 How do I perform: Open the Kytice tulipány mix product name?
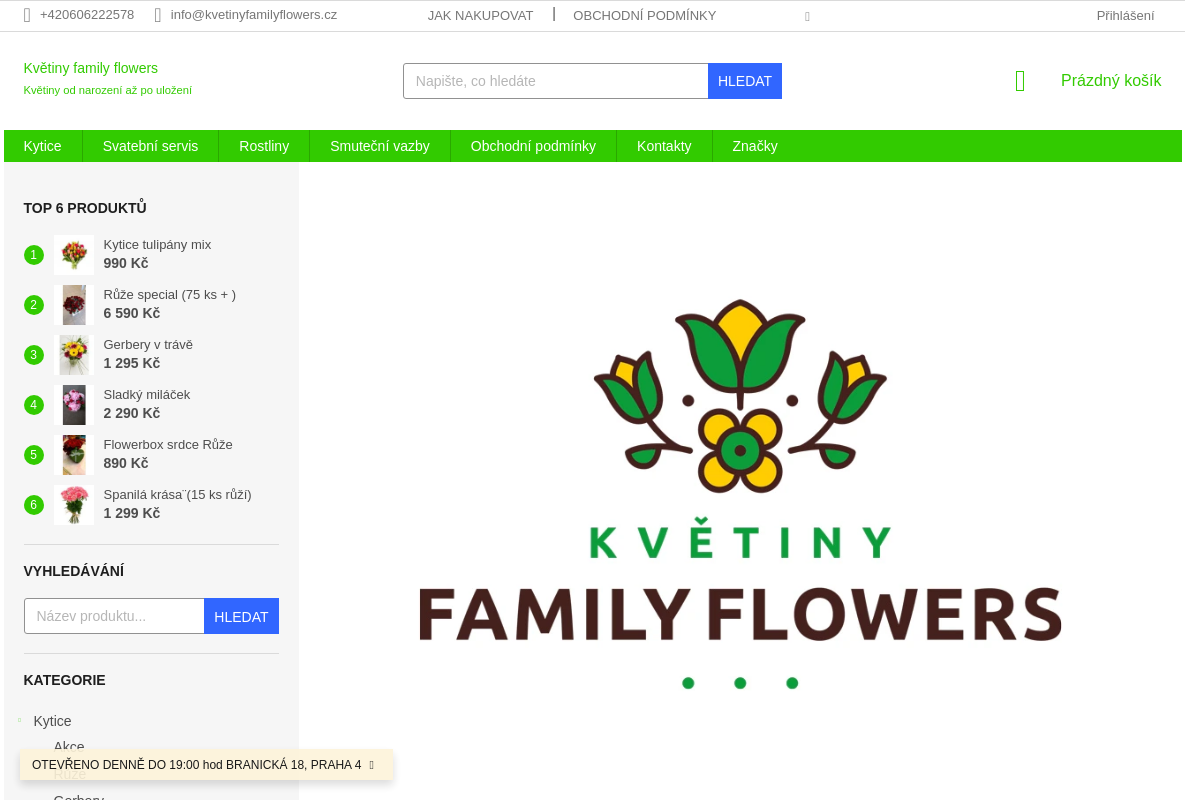(157, 244)
